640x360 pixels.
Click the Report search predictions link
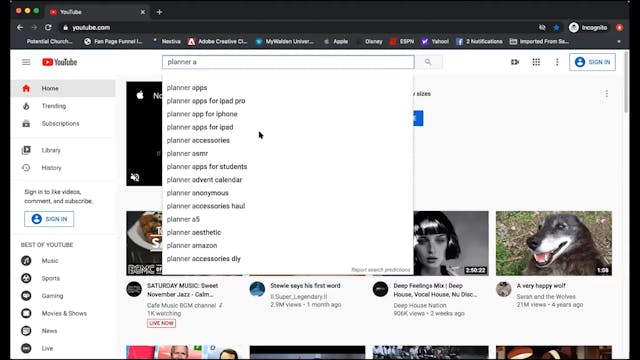(380, 270)
